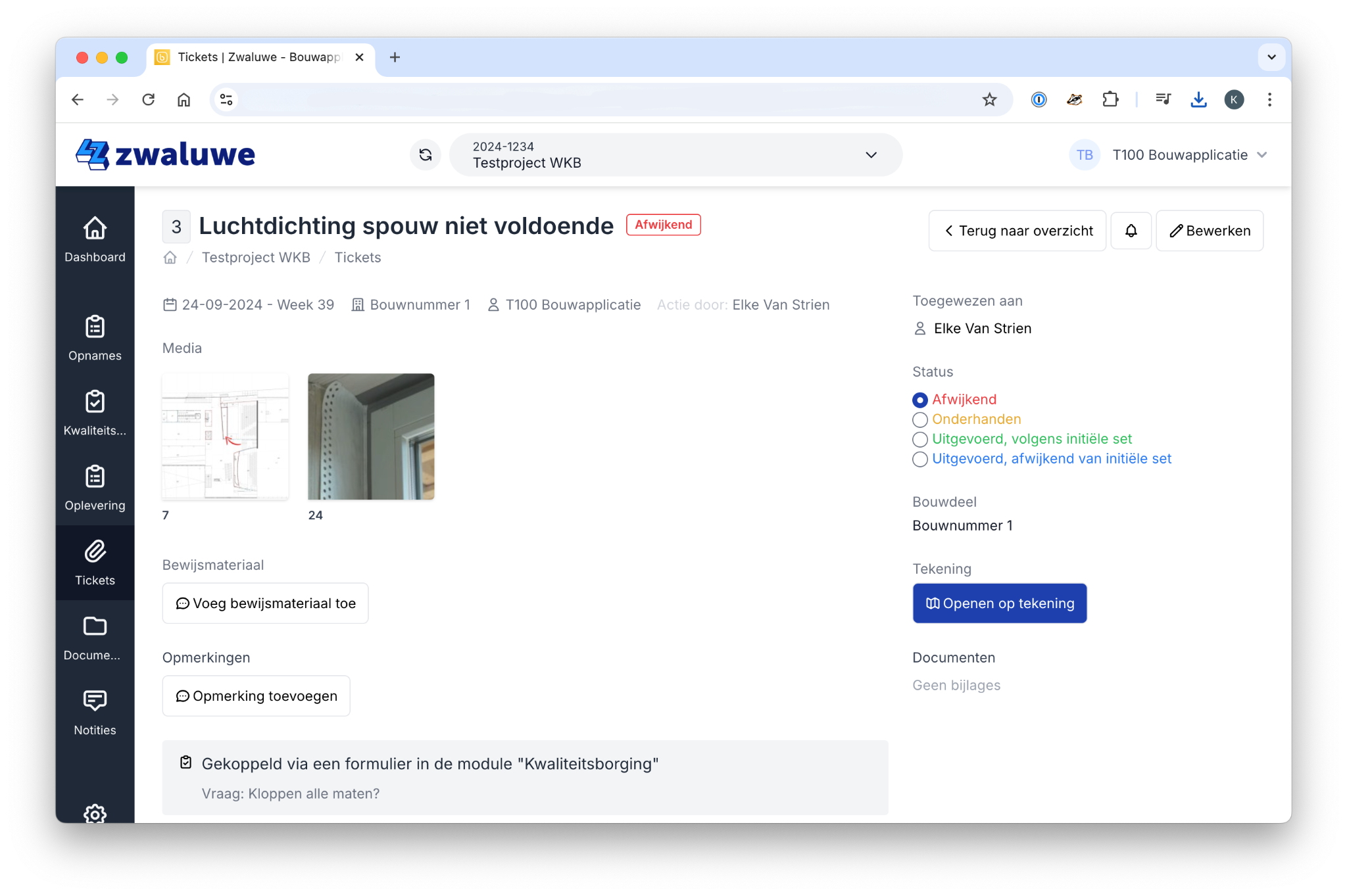This screenshot has height=896, width=1347.
Task: Click the browser back arrow
Action: point(78,99)
